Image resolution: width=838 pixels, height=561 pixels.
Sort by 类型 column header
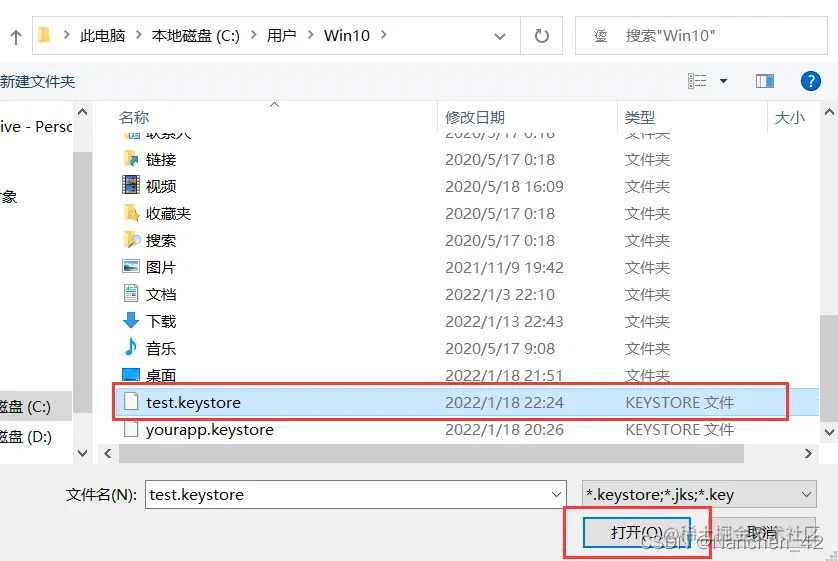[x=640, y=118]
